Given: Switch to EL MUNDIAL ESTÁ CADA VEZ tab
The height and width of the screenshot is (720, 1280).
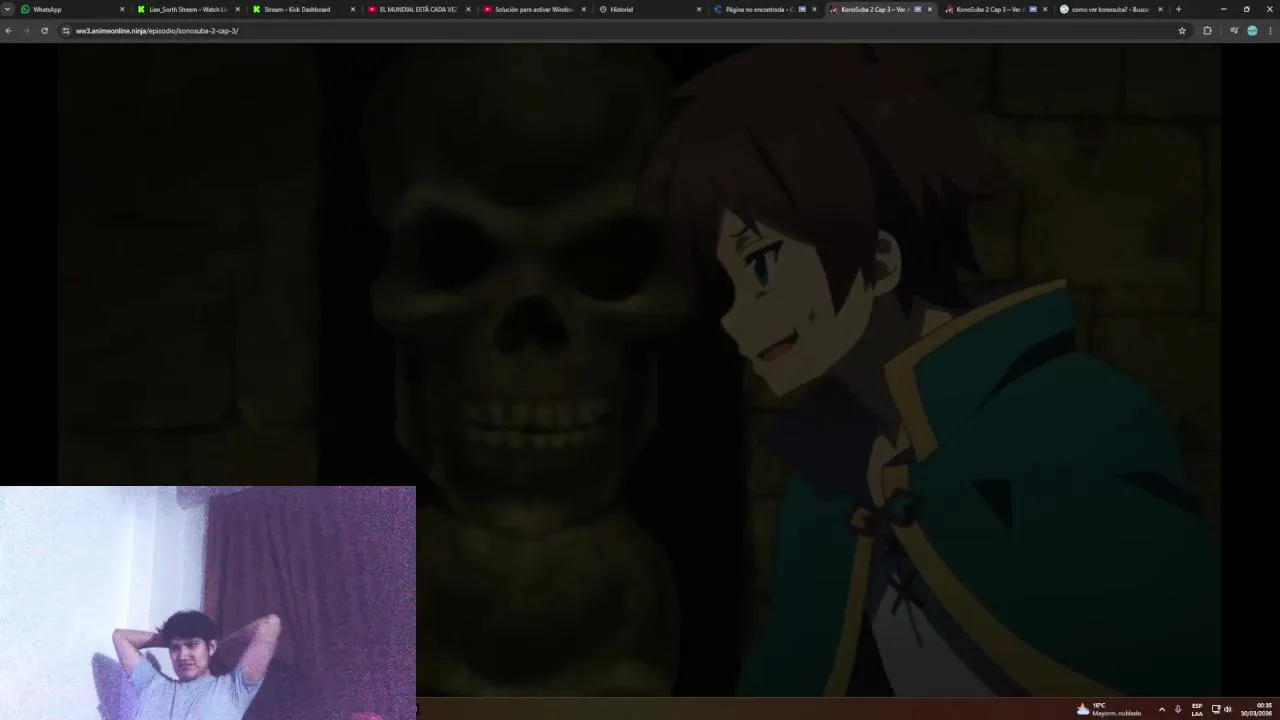Looking at the screenshot, I should click(417, 9).
